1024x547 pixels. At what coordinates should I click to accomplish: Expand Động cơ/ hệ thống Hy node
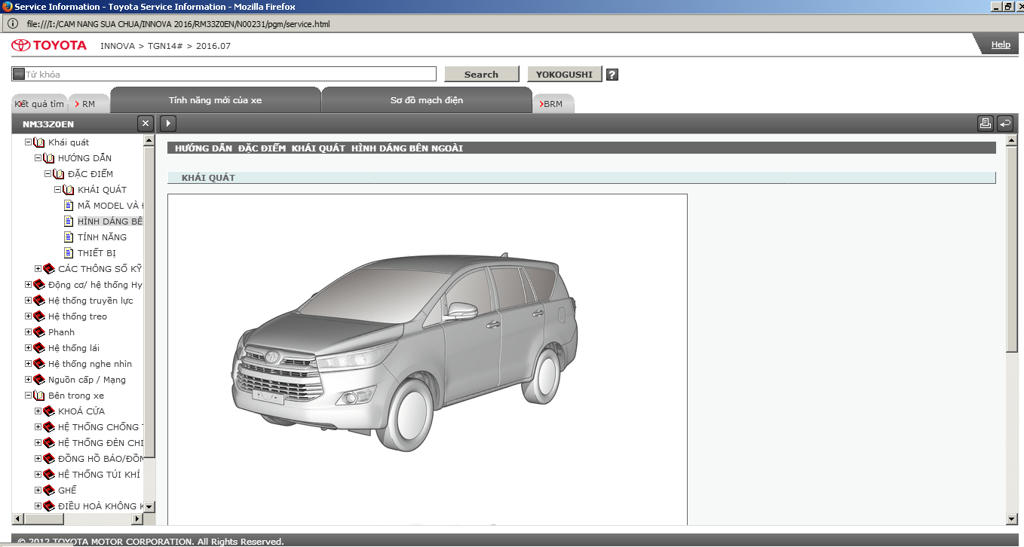(28, 285)
